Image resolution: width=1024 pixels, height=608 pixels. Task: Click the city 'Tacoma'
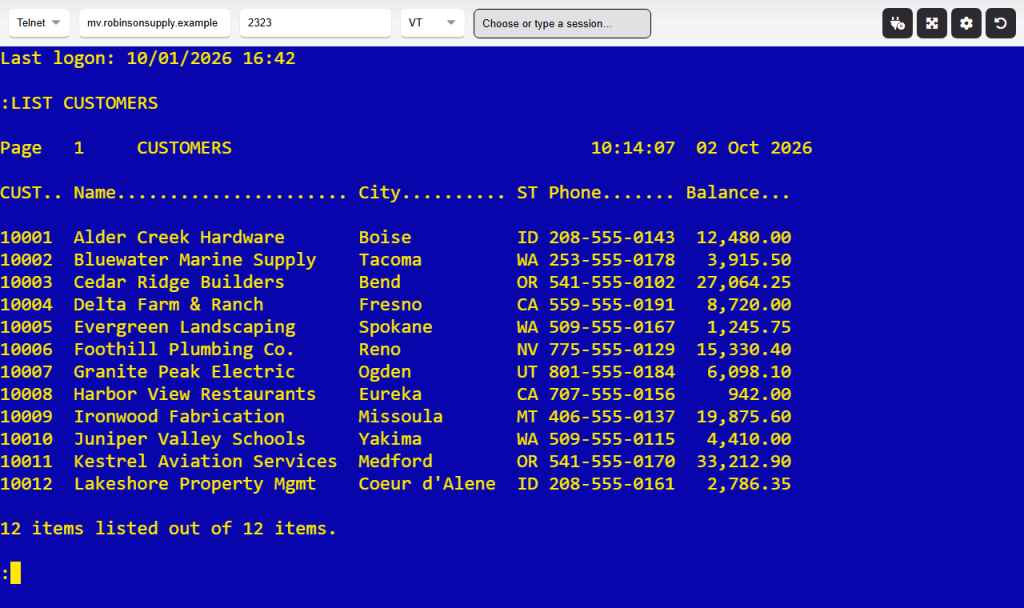point(390,260)
